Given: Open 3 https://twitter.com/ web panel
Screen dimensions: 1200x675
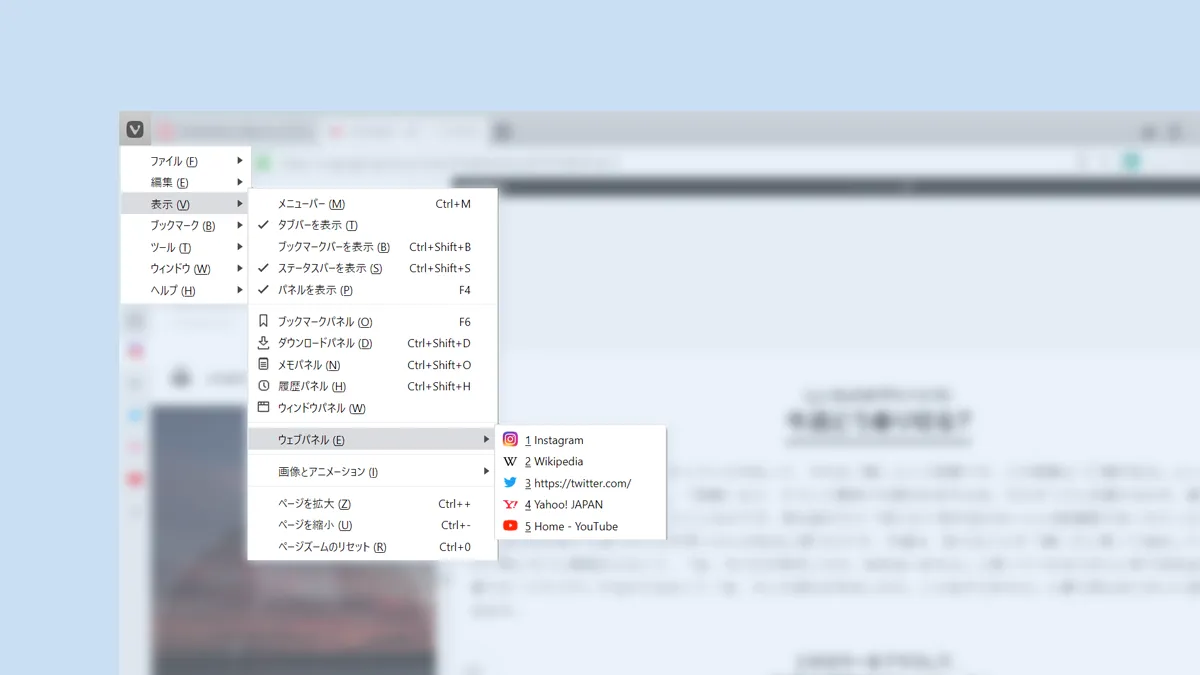Looking at the screenshot, I should coord(581,483).
